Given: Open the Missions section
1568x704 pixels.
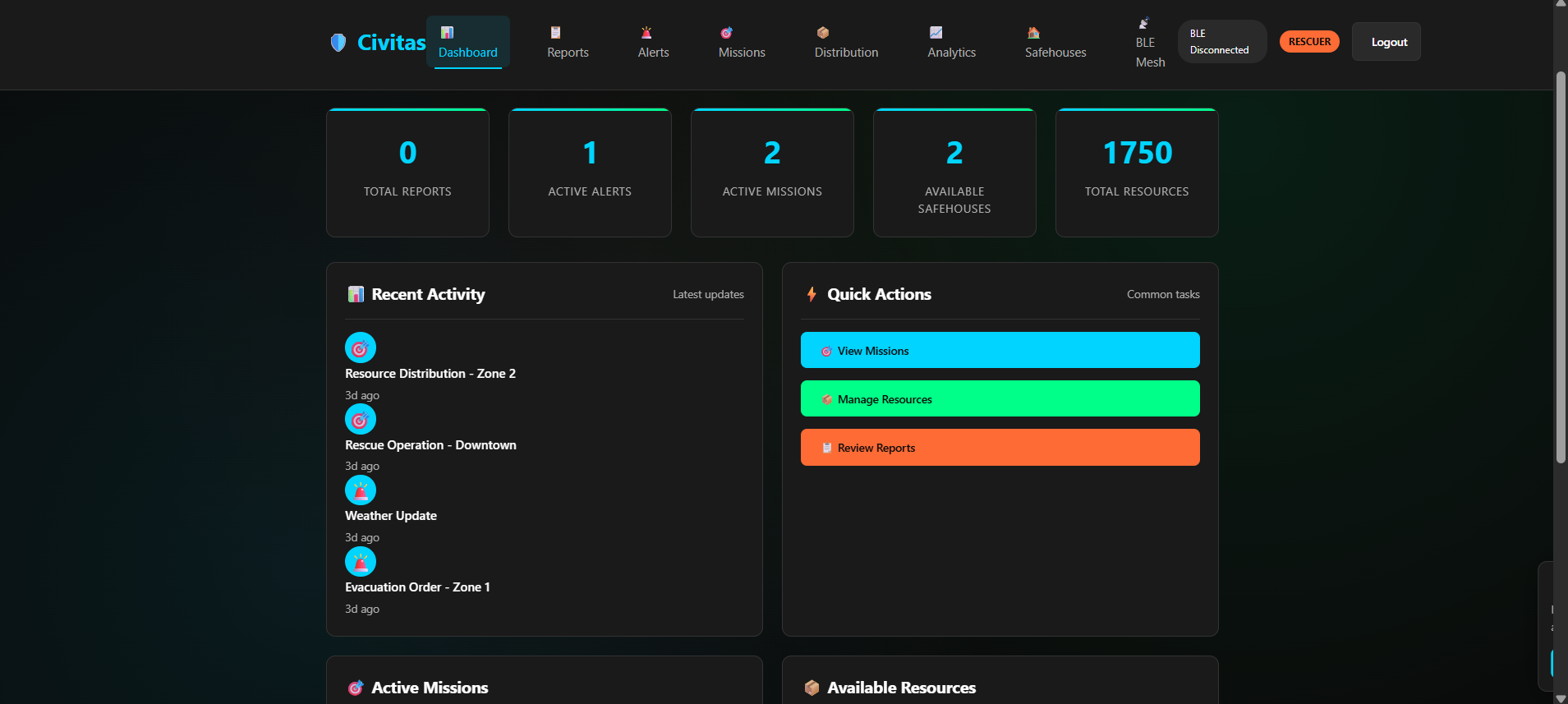Looking at the screenshot, I should (742, 42).
